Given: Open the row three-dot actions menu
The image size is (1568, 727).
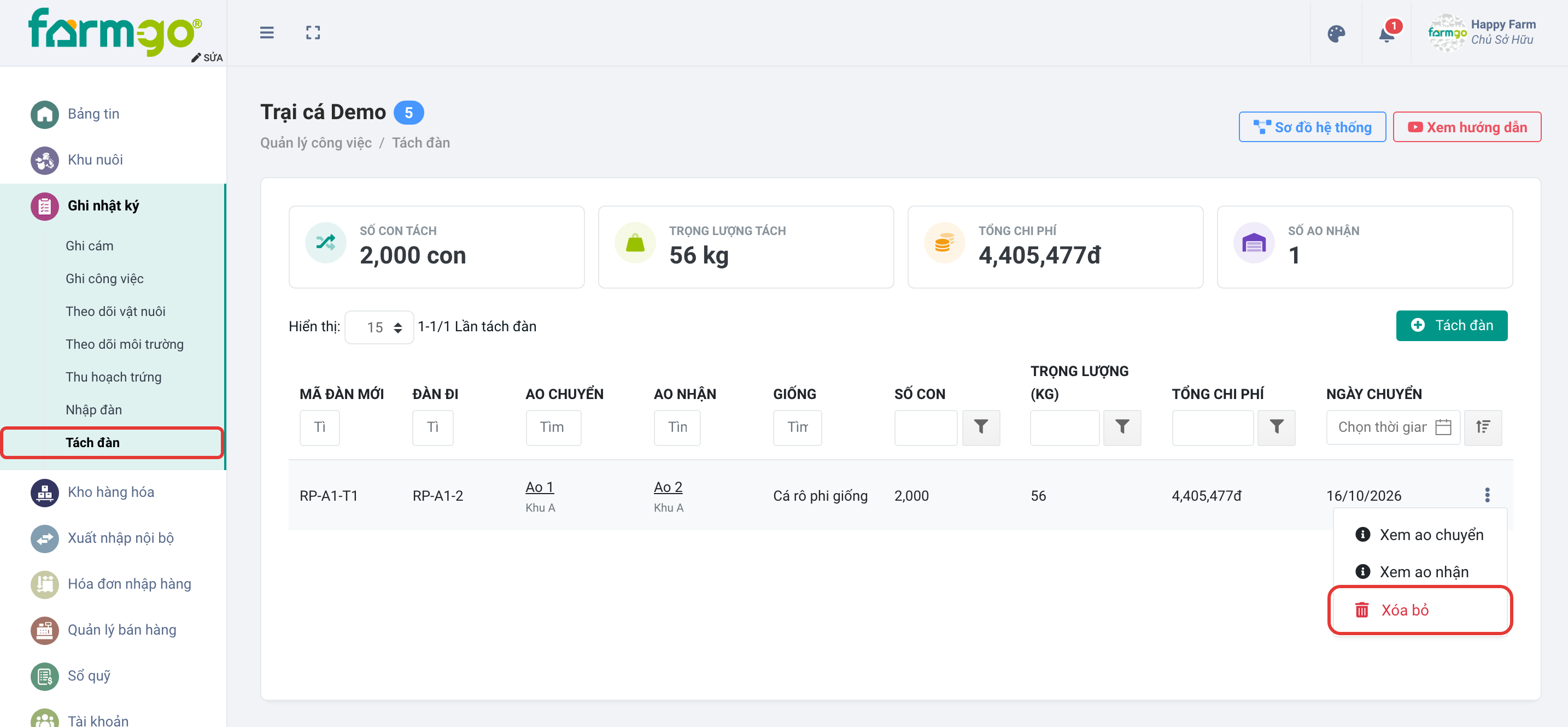Looking at the screenshot, I should 1487,495.
